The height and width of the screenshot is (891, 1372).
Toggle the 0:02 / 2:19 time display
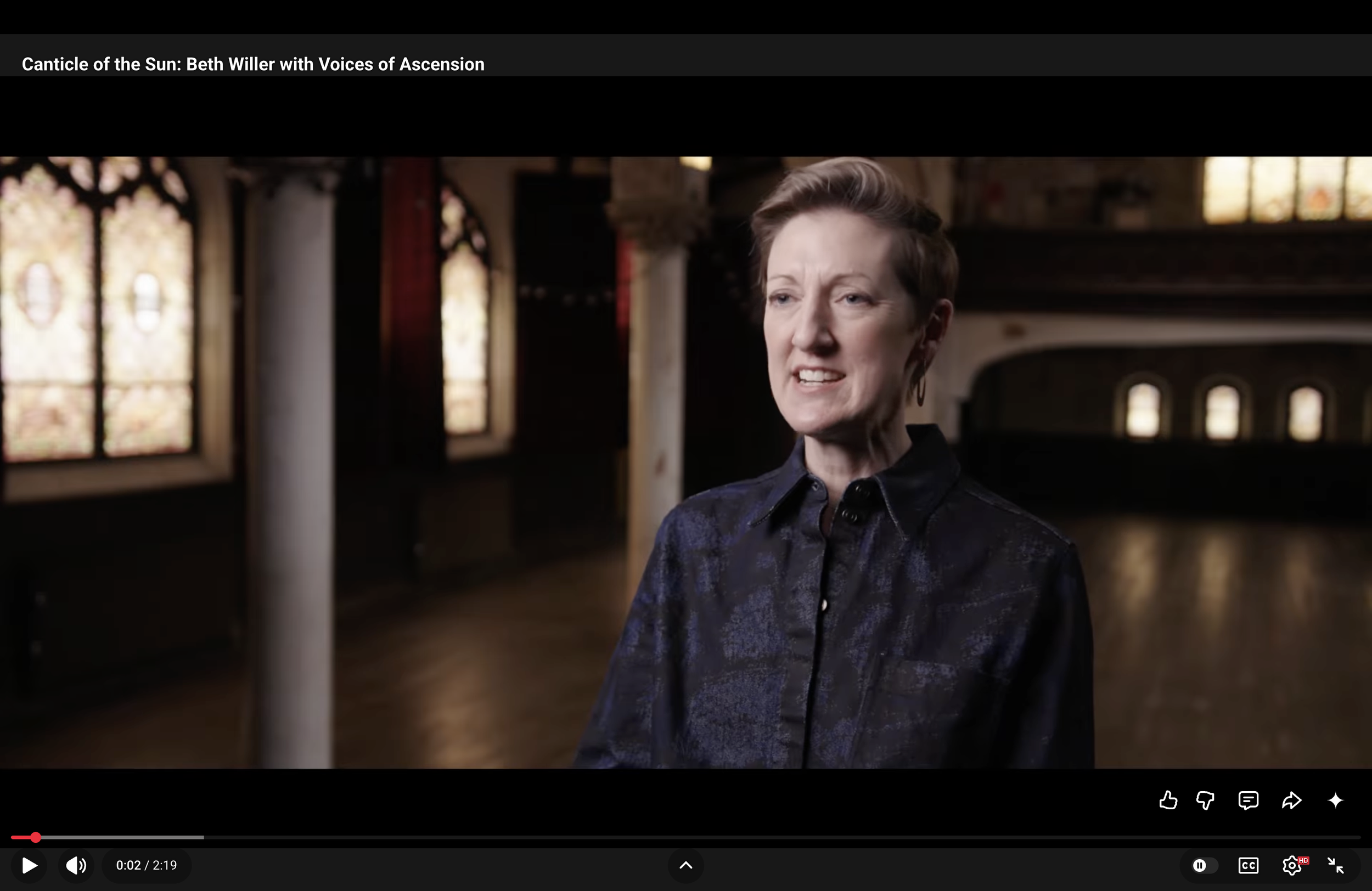[x=147, y=865]
